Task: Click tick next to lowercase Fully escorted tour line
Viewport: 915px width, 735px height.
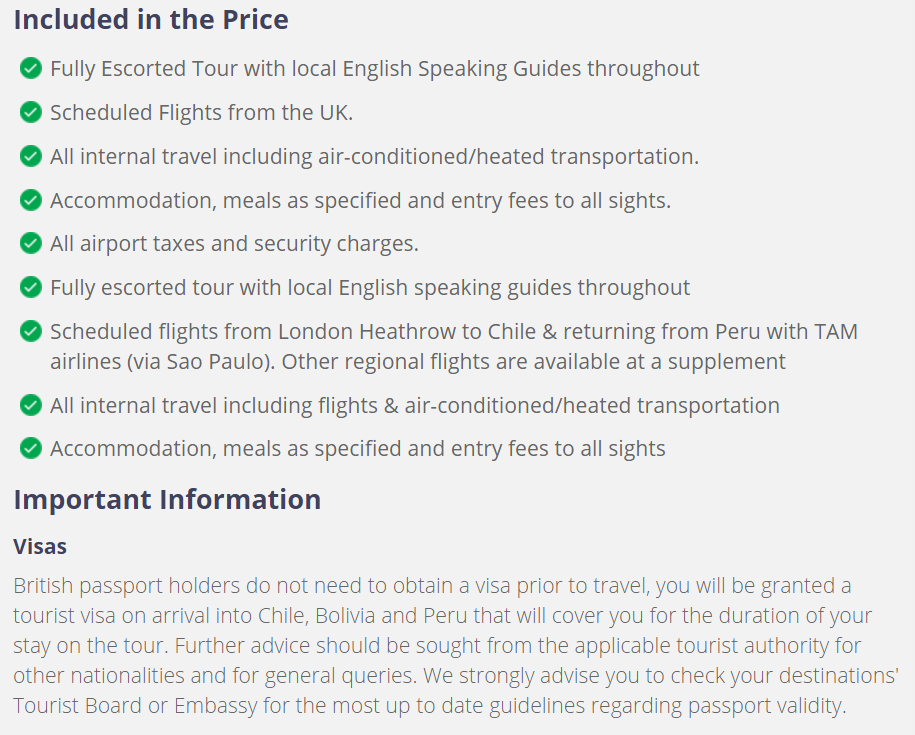Action: pos(30,288)
